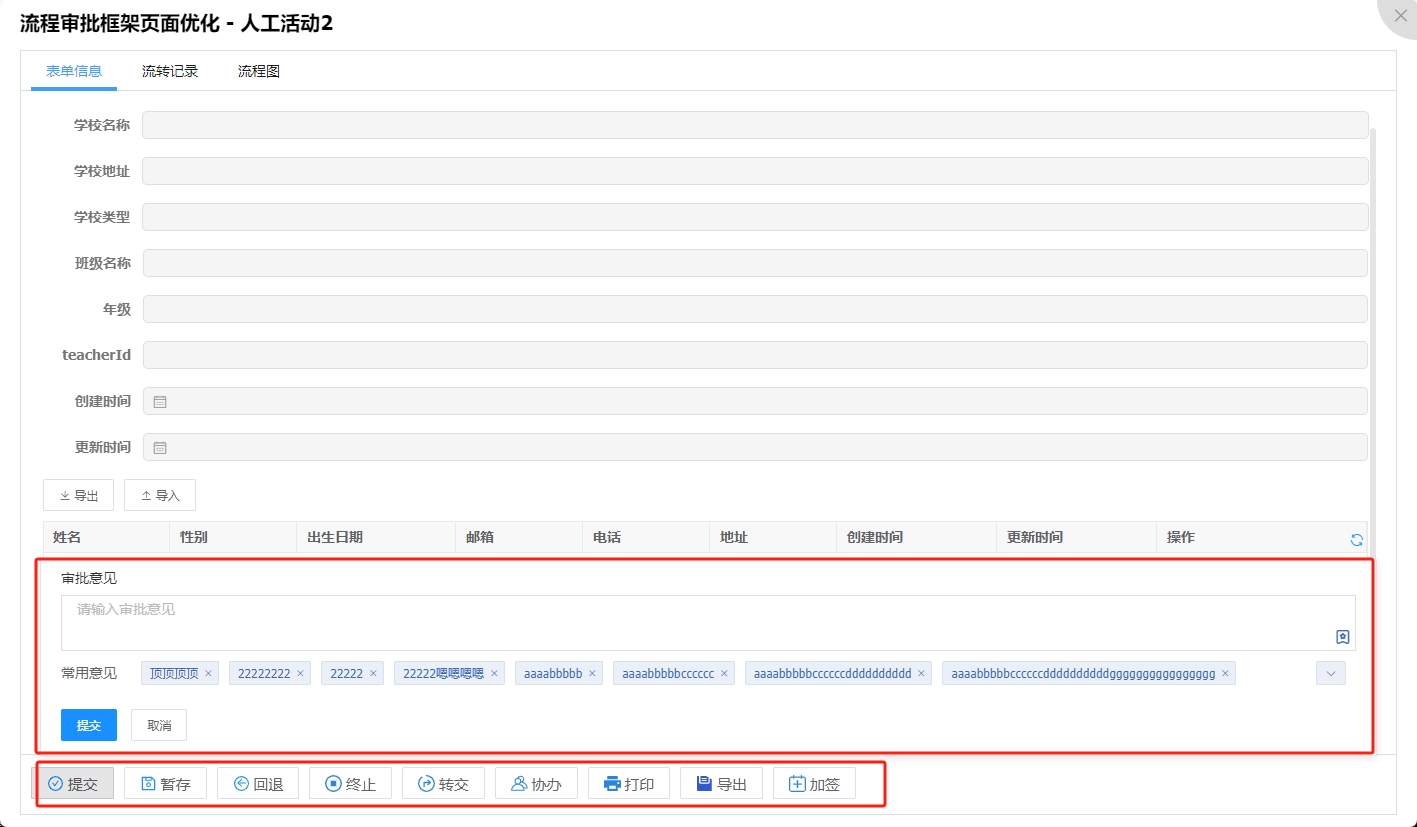The height and width of the screenshot is (827, 1417).
Task: Open the 流程图 tab
Action: click(258, 71)
